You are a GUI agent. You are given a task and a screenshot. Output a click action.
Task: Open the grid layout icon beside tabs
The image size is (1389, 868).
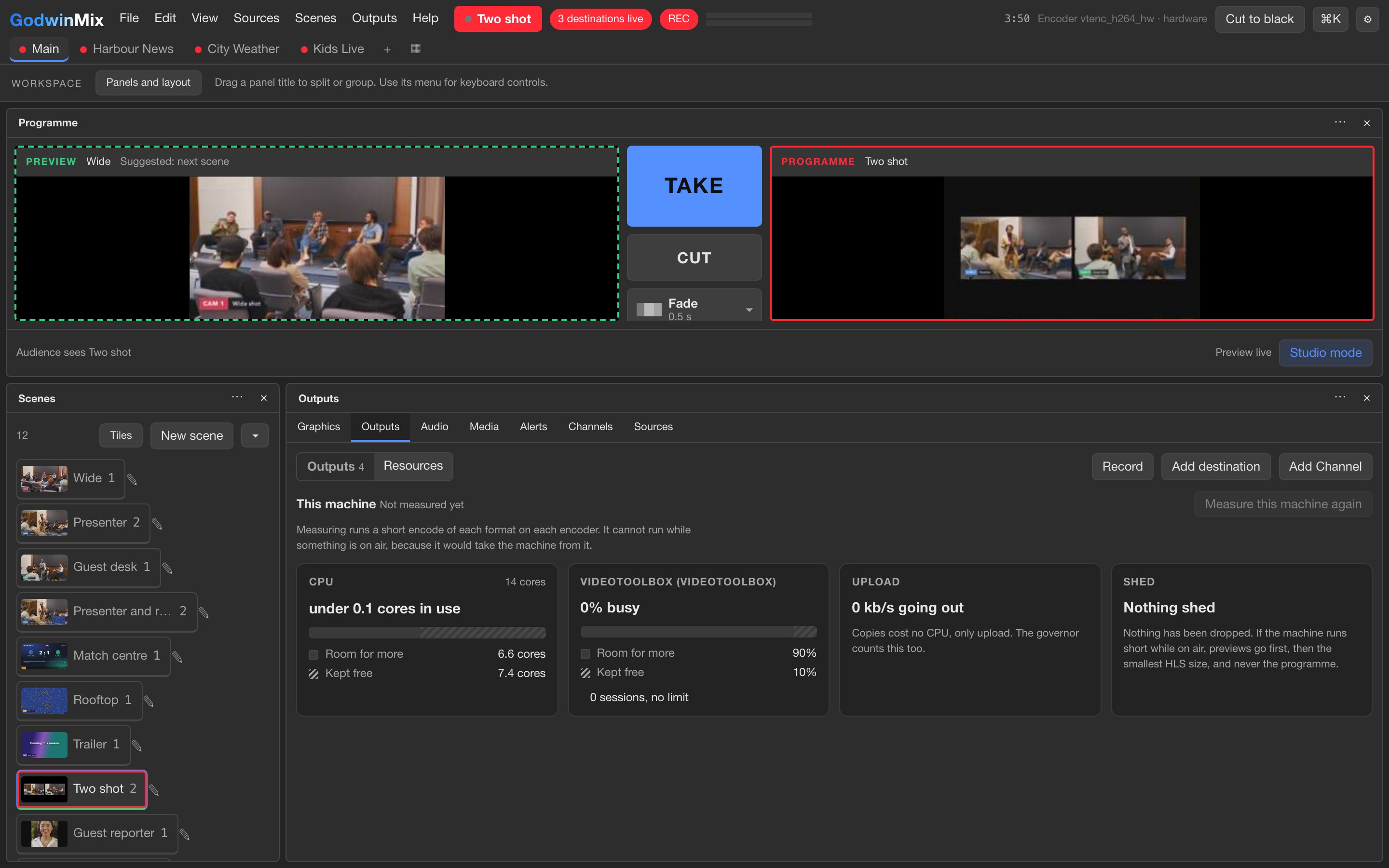416,49
